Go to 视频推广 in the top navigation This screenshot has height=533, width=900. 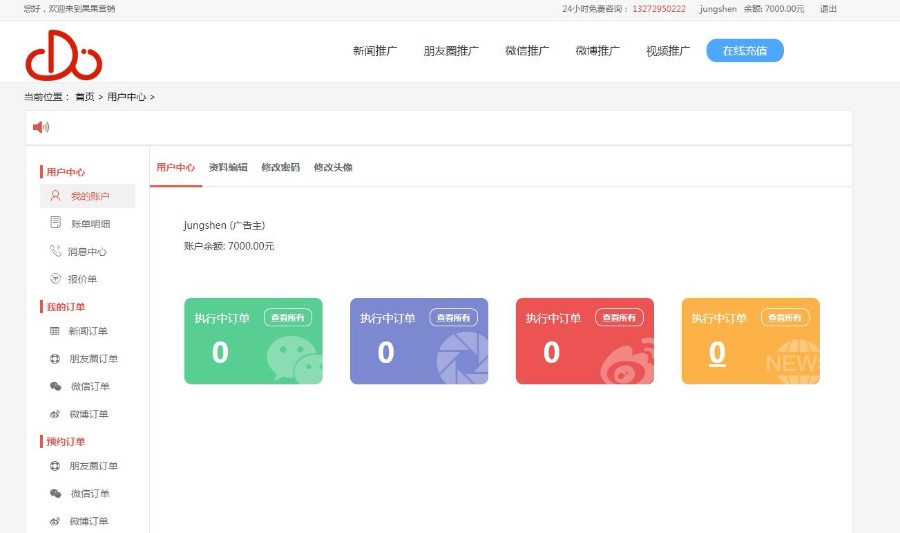667,51
